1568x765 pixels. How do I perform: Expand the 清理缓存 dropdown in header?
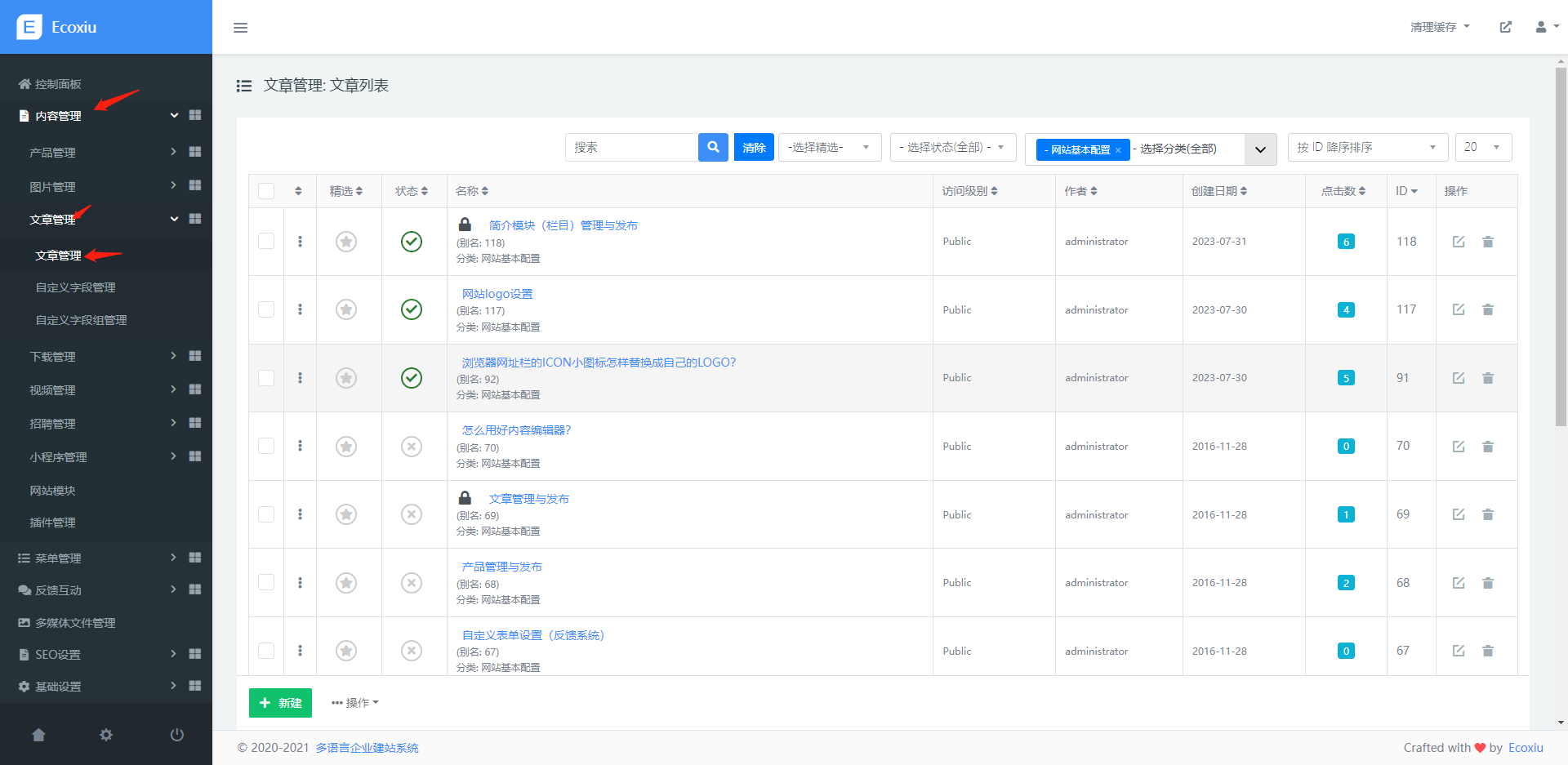tap(1439, 27)
